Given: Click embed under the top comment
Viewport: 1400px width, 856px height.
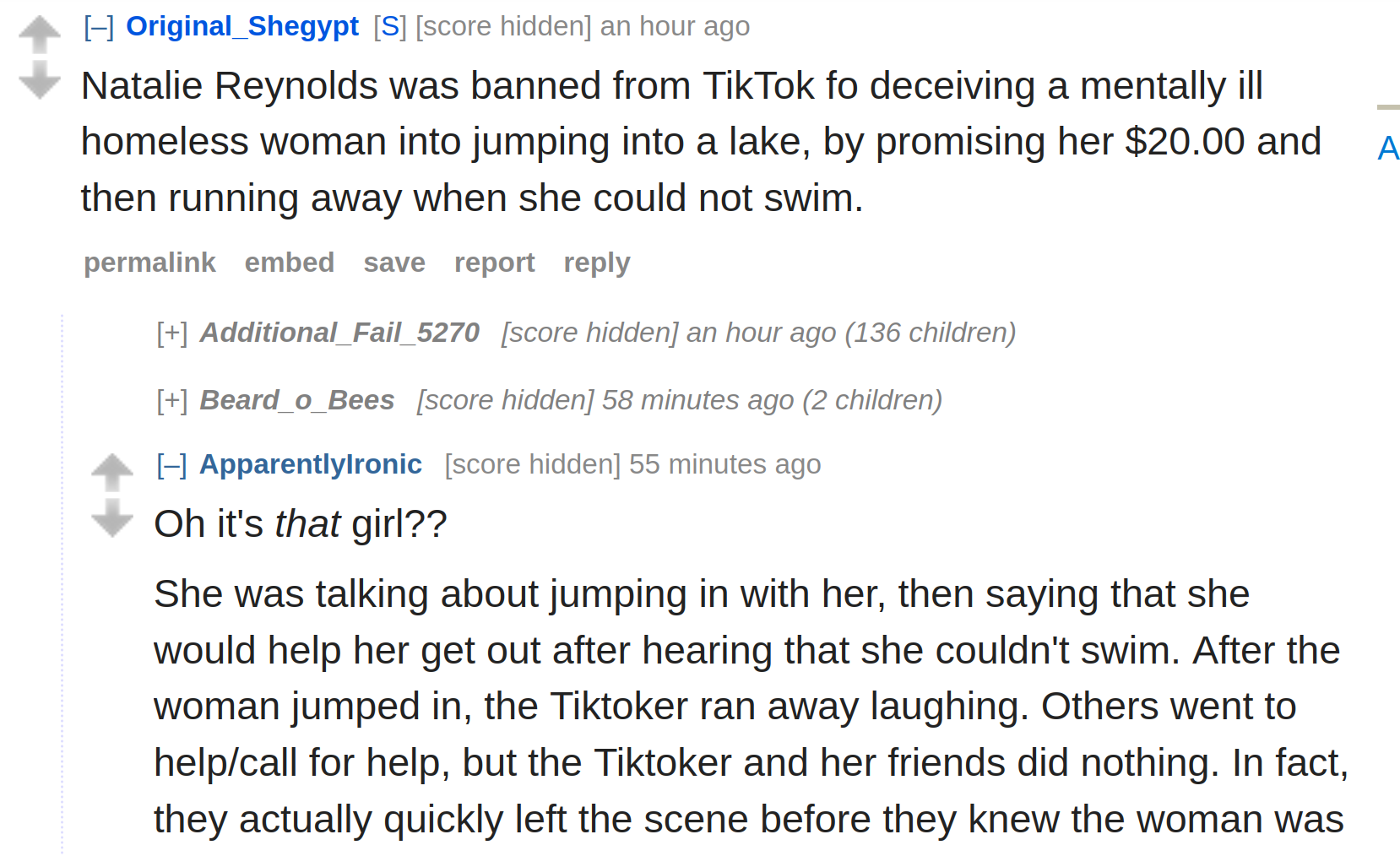Looking at the screenshot, I should tap(290, 263).
